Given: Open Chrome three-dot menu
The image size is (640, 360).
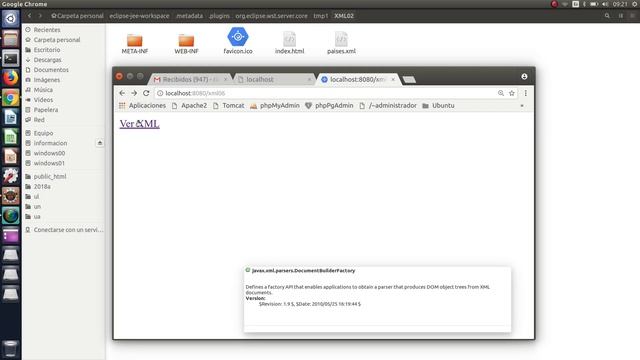Looking at the screenshot, I should [526, 93].
